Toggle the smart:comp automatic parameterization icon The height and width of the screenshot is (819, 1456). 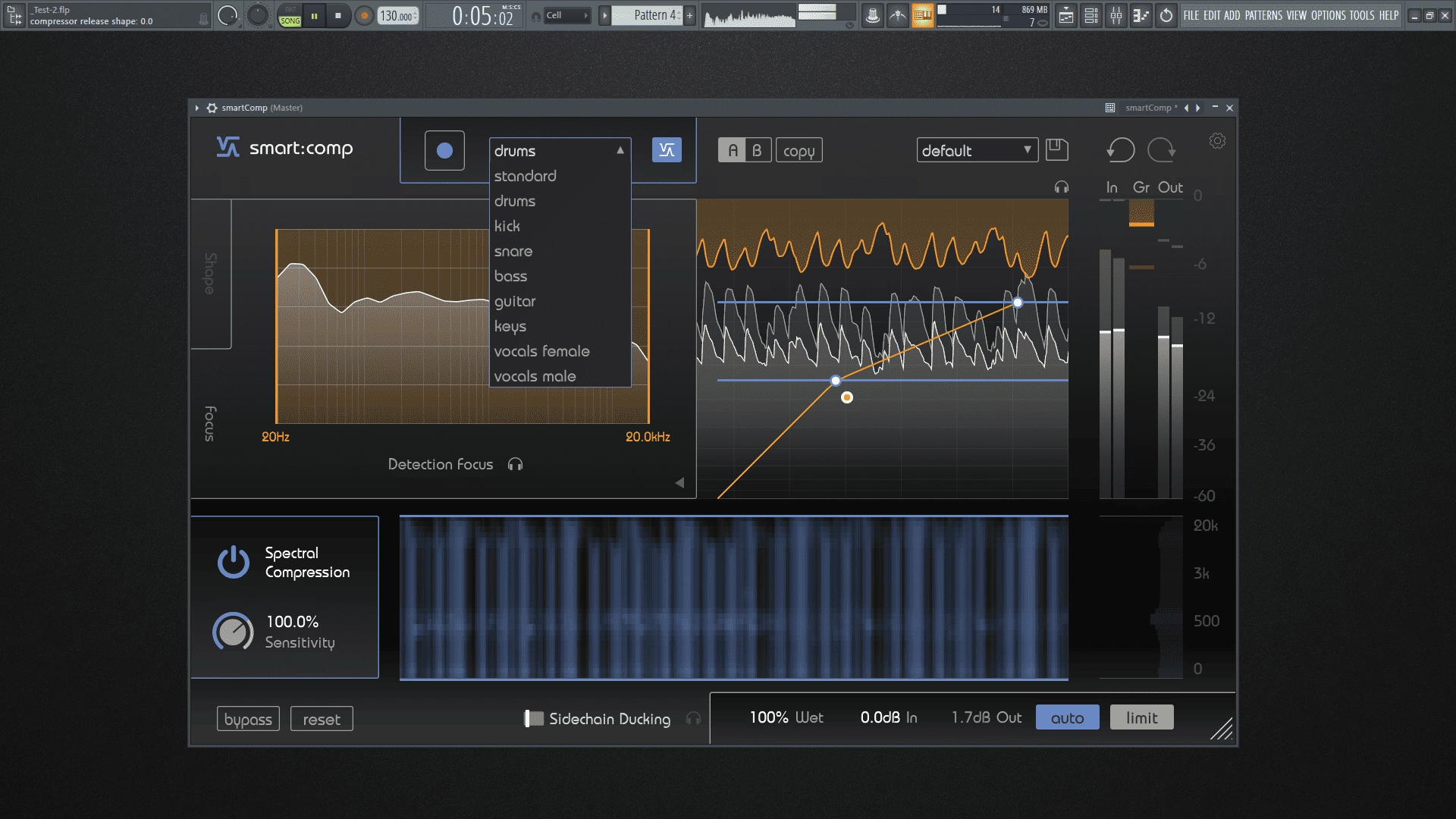(x=667, y=150)
